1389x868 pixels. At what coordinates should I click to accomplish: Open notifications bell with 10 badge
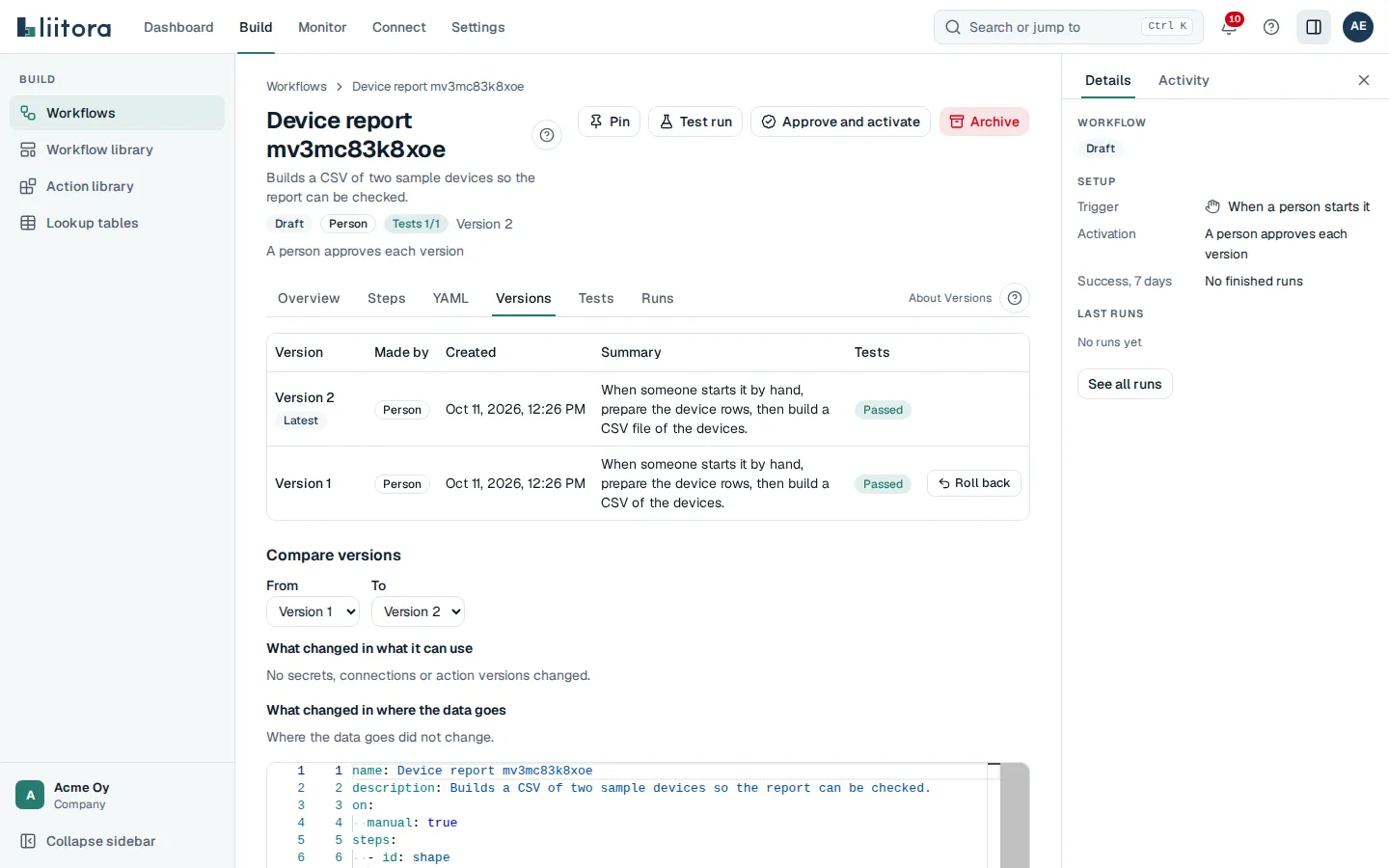click(1229, 27)
